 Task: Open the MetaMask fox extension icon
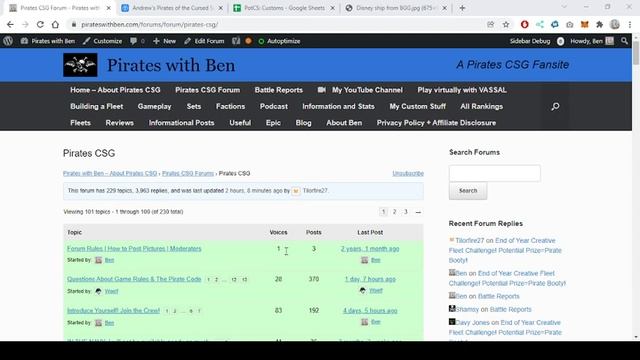[584, 24]
